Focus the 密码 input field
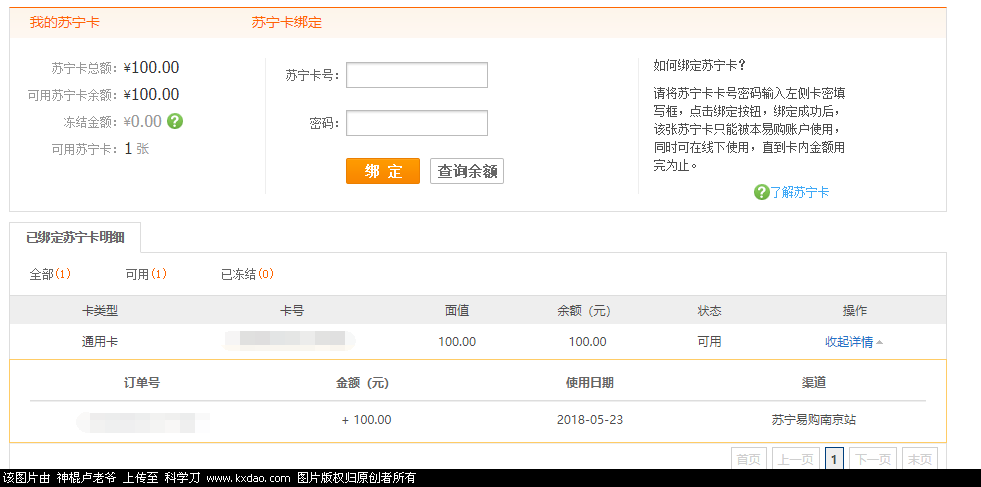This screenshot has width=981, height=487. tap(417, 123)
